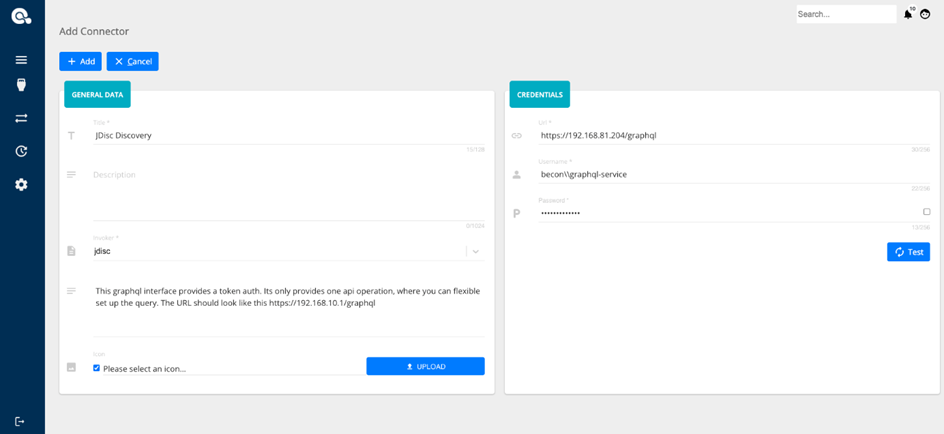Click the Url input field
944x434 pixels.
720,135
